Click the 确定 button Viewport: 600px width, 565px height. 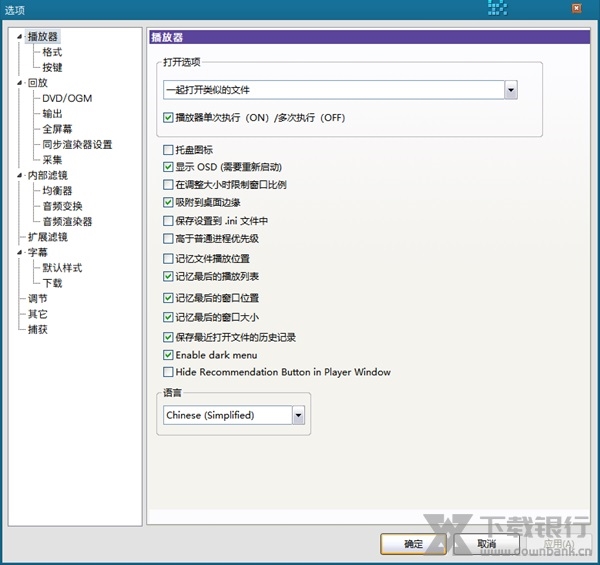[x=413, y=544]
